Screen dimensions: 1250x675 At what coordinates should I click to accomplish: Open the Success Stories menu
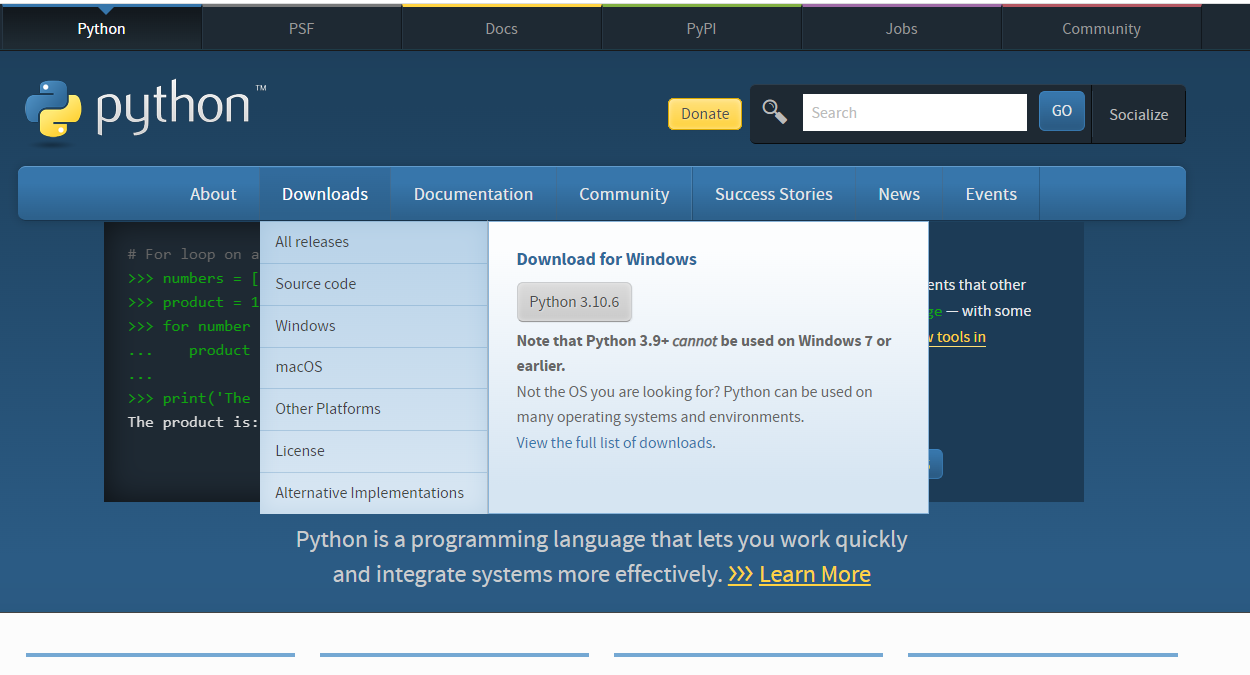pos(774,194)
